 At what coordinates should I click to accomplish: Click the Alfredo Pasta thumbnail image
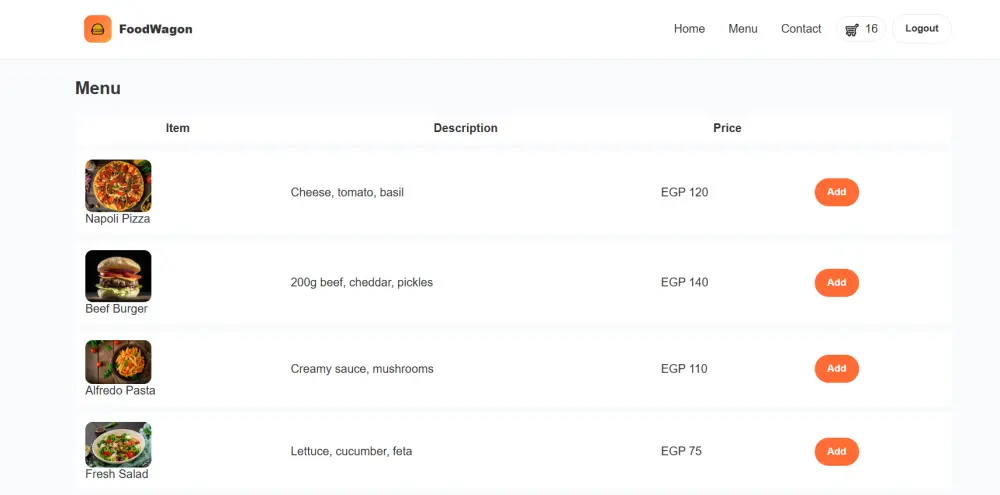click(118, 361)
